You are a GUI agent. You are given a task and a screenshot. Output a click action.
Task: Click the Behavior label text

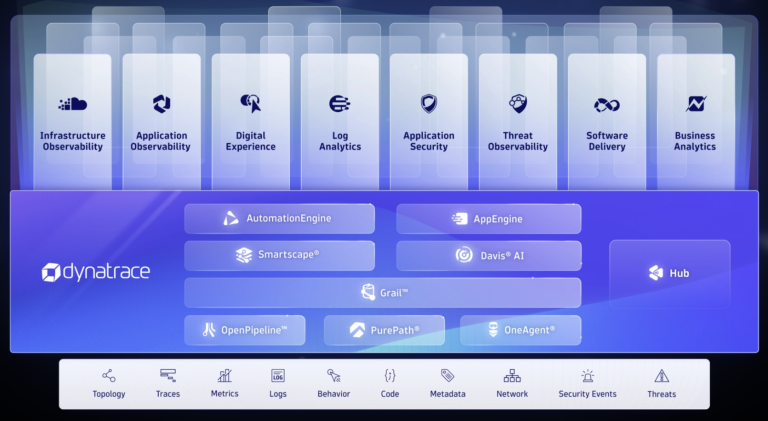334,394
